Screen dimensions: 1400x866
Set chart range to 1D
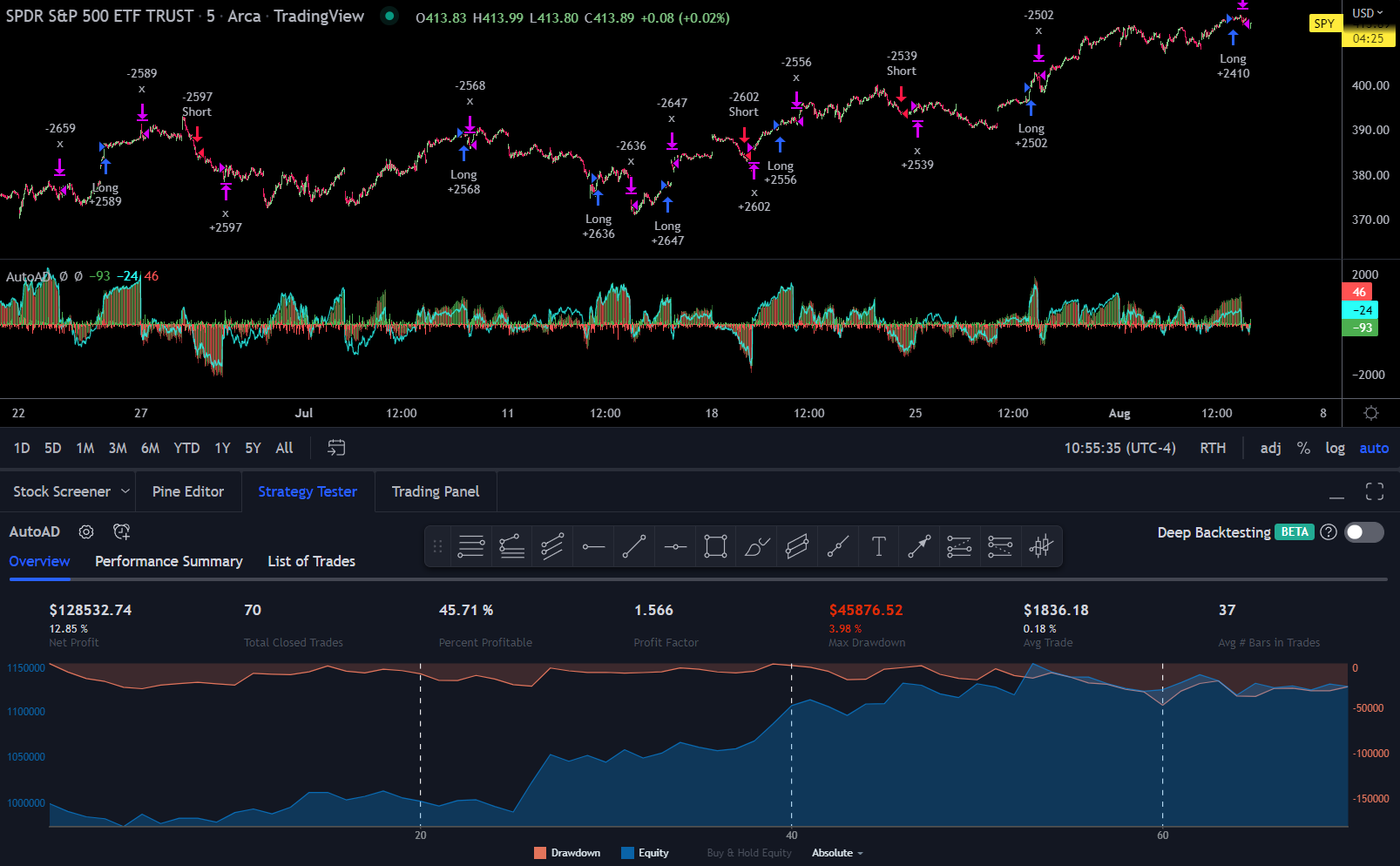click(x=22, y=448)
